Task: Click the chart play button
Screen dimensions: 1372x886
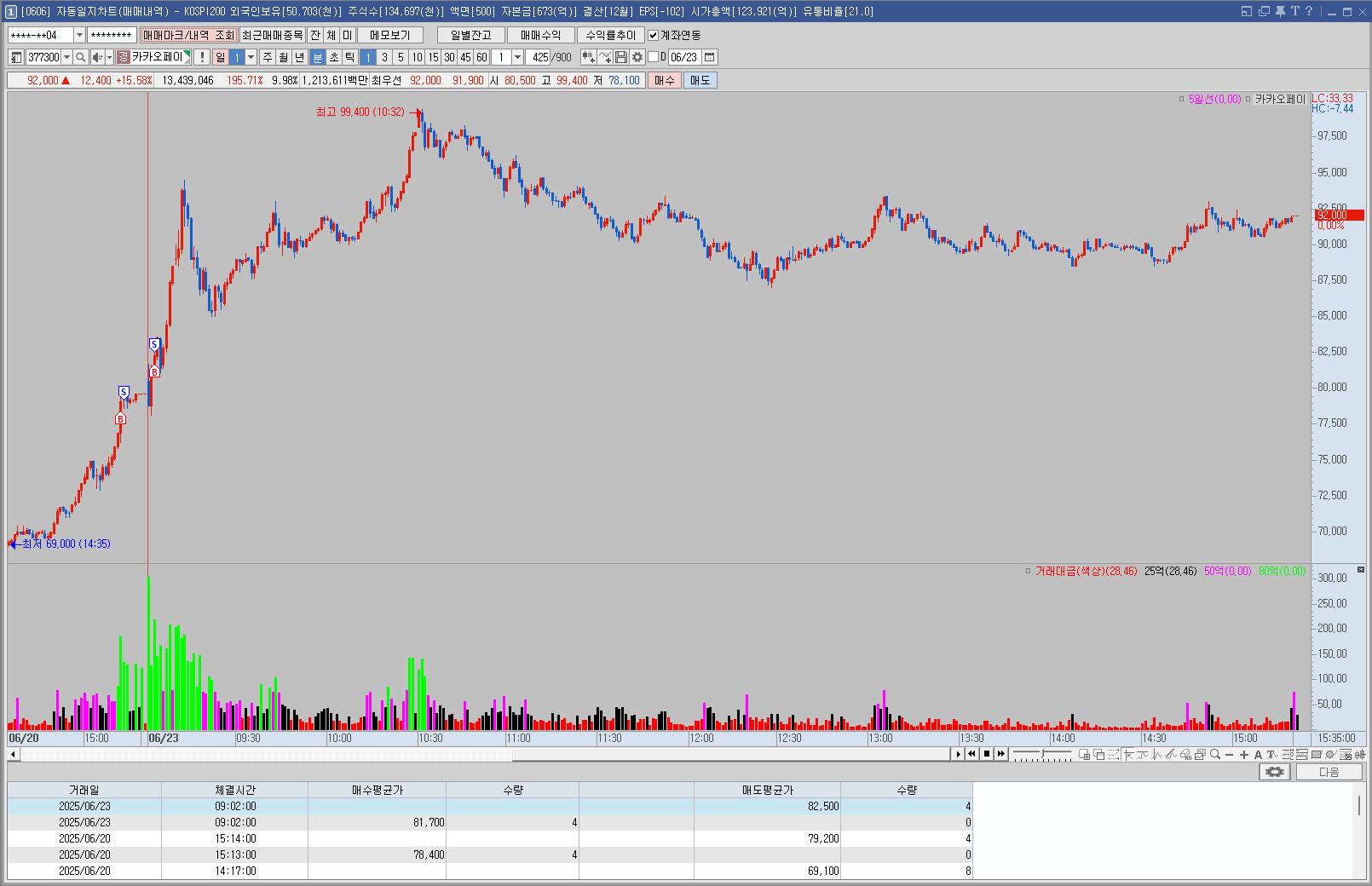Action: (959, 754)
